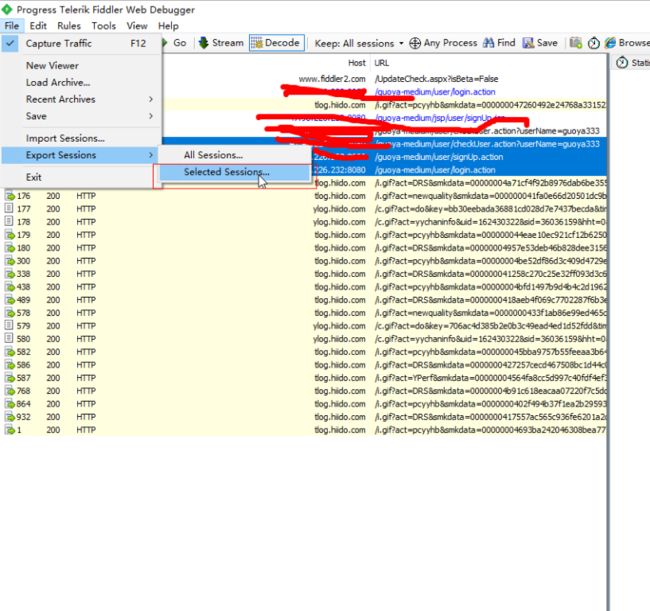Open the Rules menu
The width and height of the screenshot is (650, 611).
pyautogui.click(x=69, y=26)
